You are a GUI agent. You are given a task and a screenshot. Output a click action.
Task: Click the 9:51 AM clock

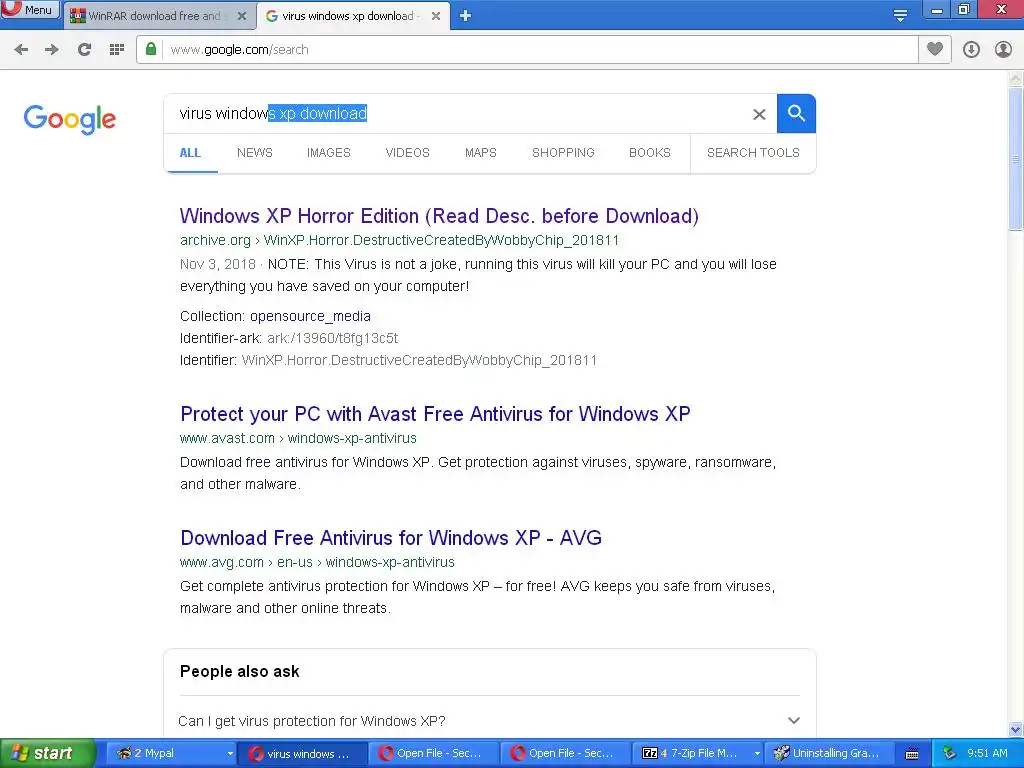point(987,753)
